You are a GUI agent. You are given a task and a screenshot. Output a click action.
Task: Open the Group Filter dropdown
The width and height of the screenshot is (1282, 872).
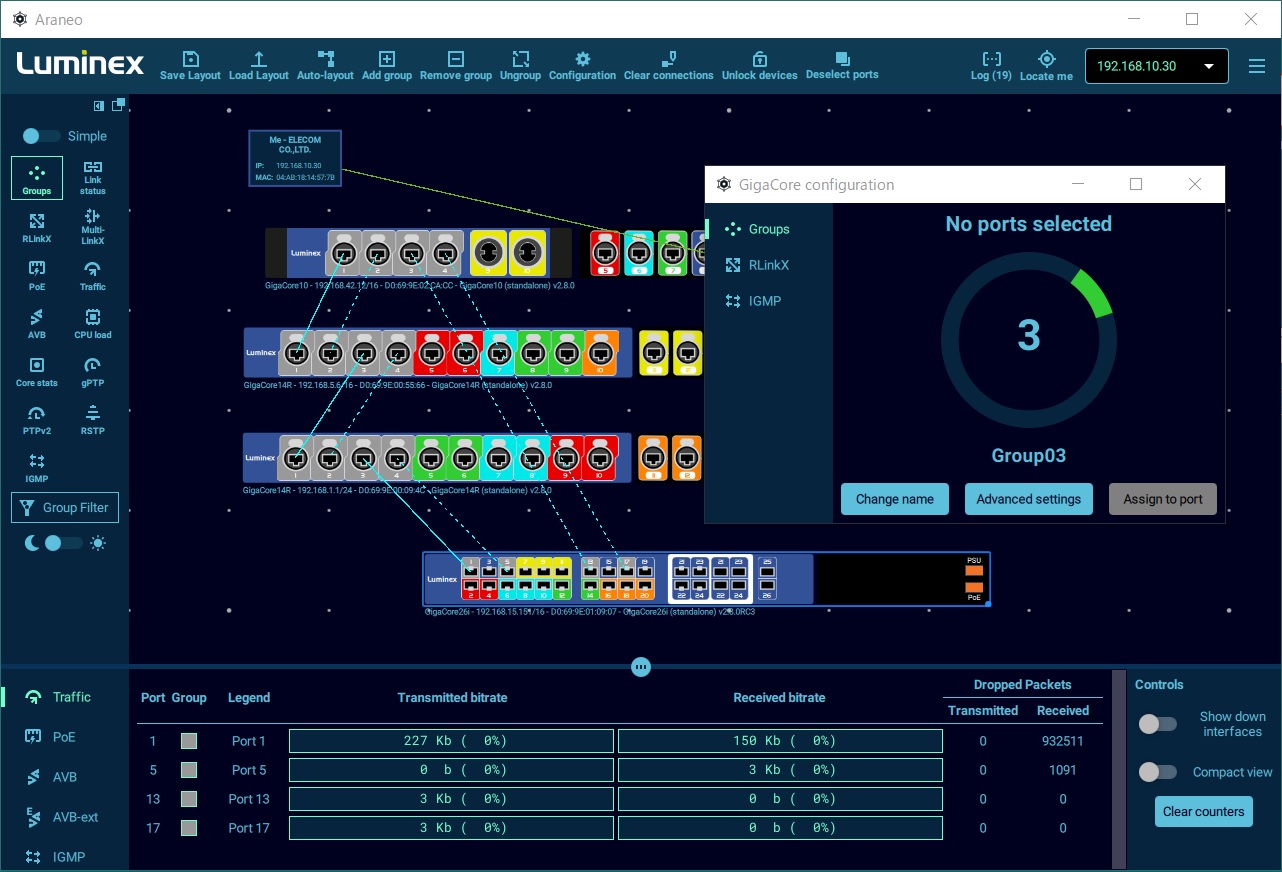pyautogui.click(x=65, y=508)
